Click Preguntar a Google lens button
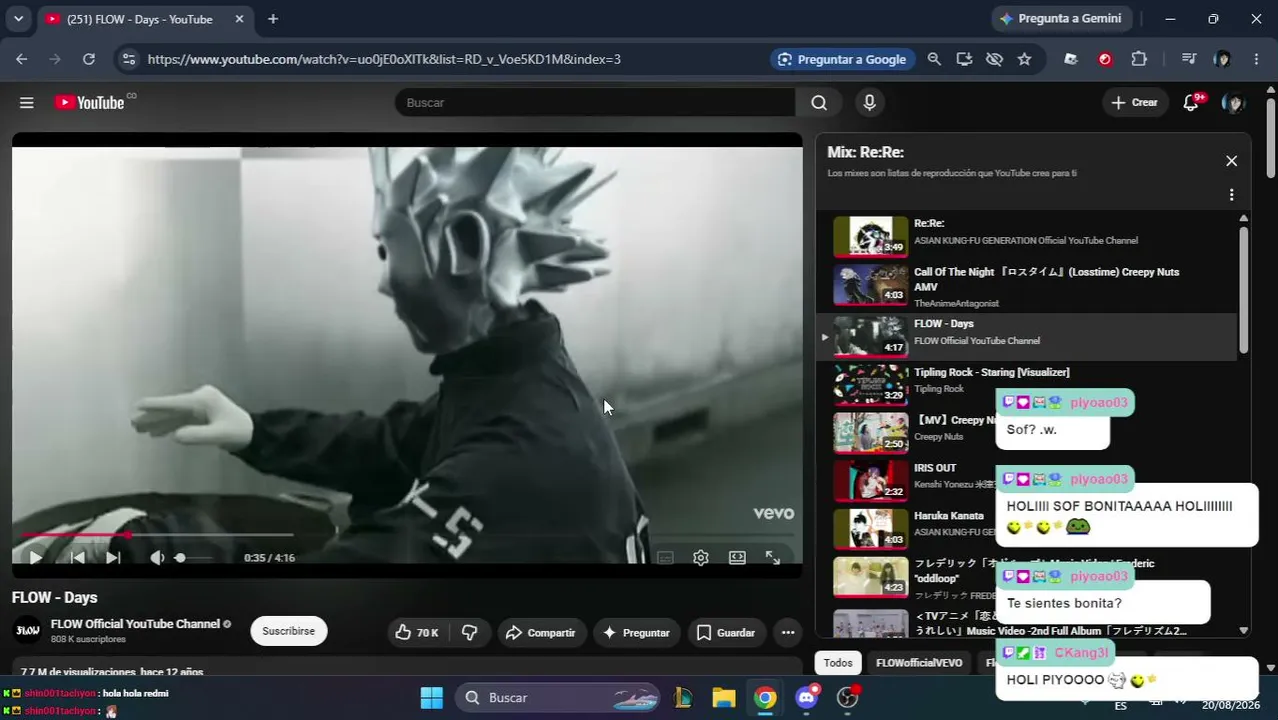 (841, 59)
